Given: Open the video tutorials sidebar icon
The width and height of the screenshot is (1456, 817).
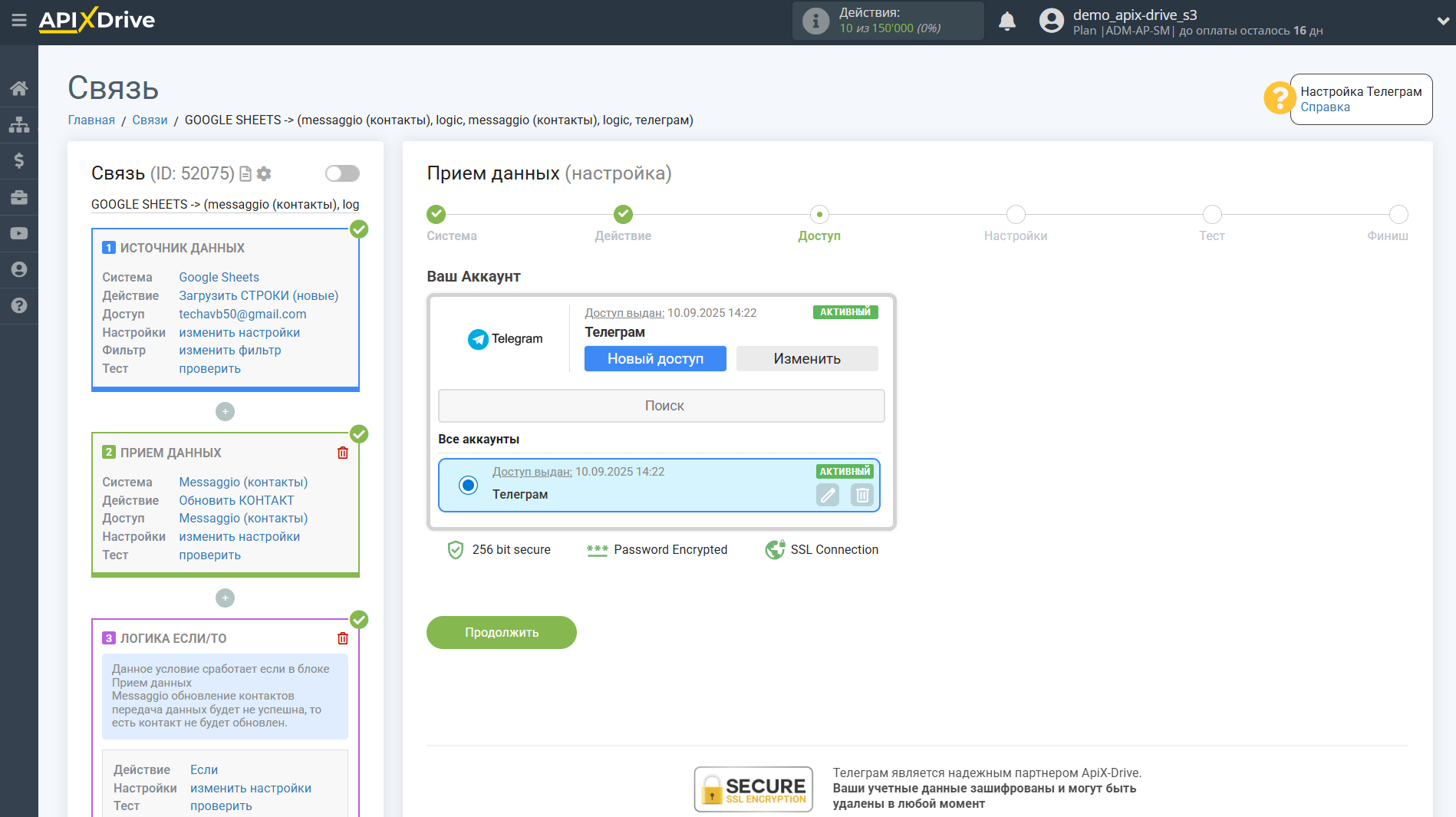Looking at the screenshot, I should [x=19, y=233].
